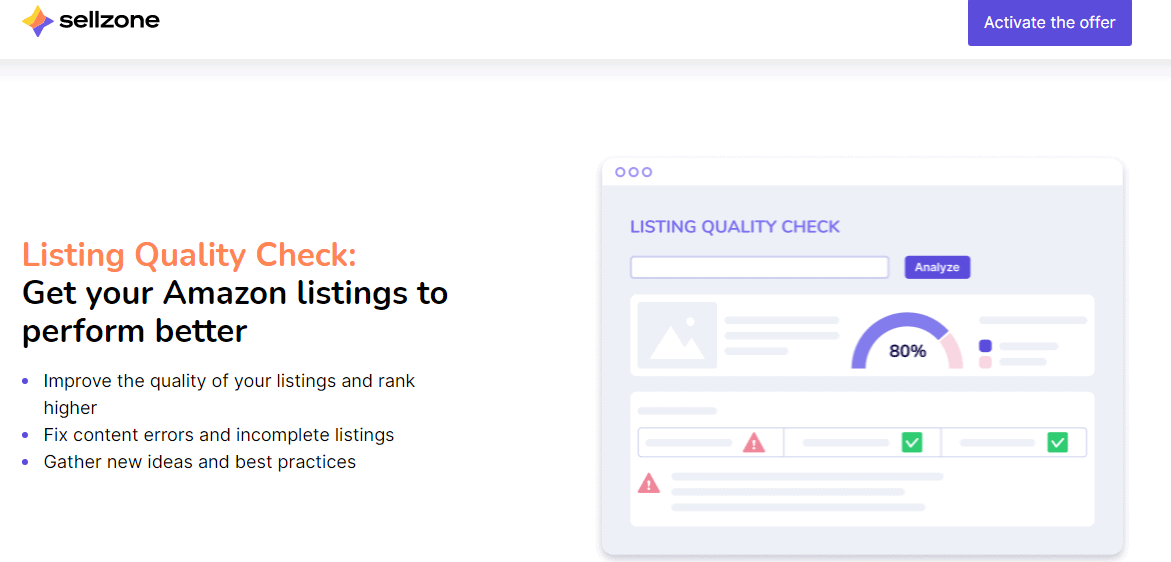Click the first window circle dot

tap(620, 172)
